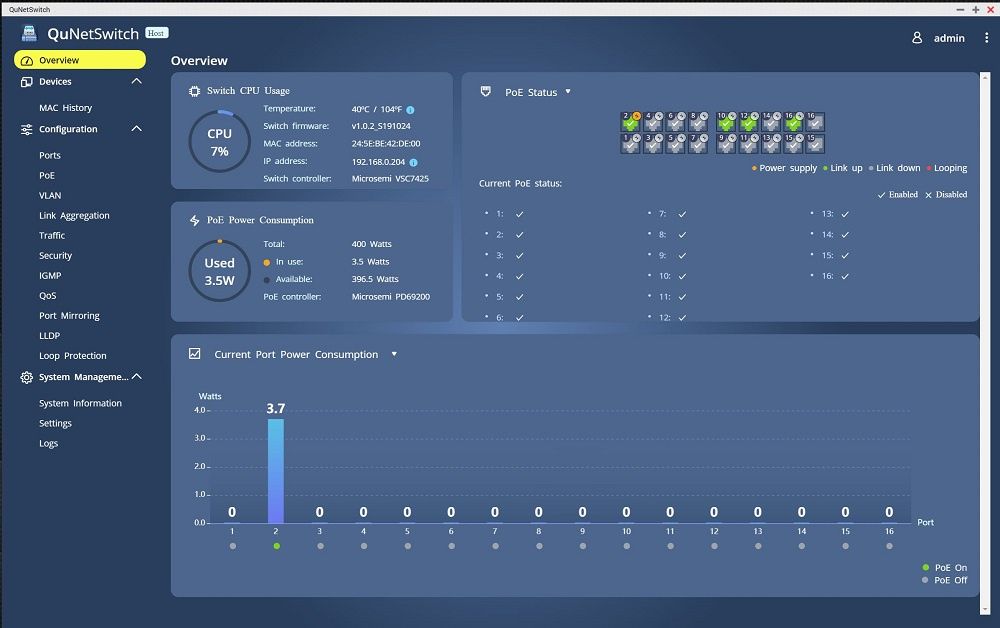Screen dimensions: 1000x628
Task: Click the System Management gear icon
Action: pyautogui.click(x=26, y=377)
